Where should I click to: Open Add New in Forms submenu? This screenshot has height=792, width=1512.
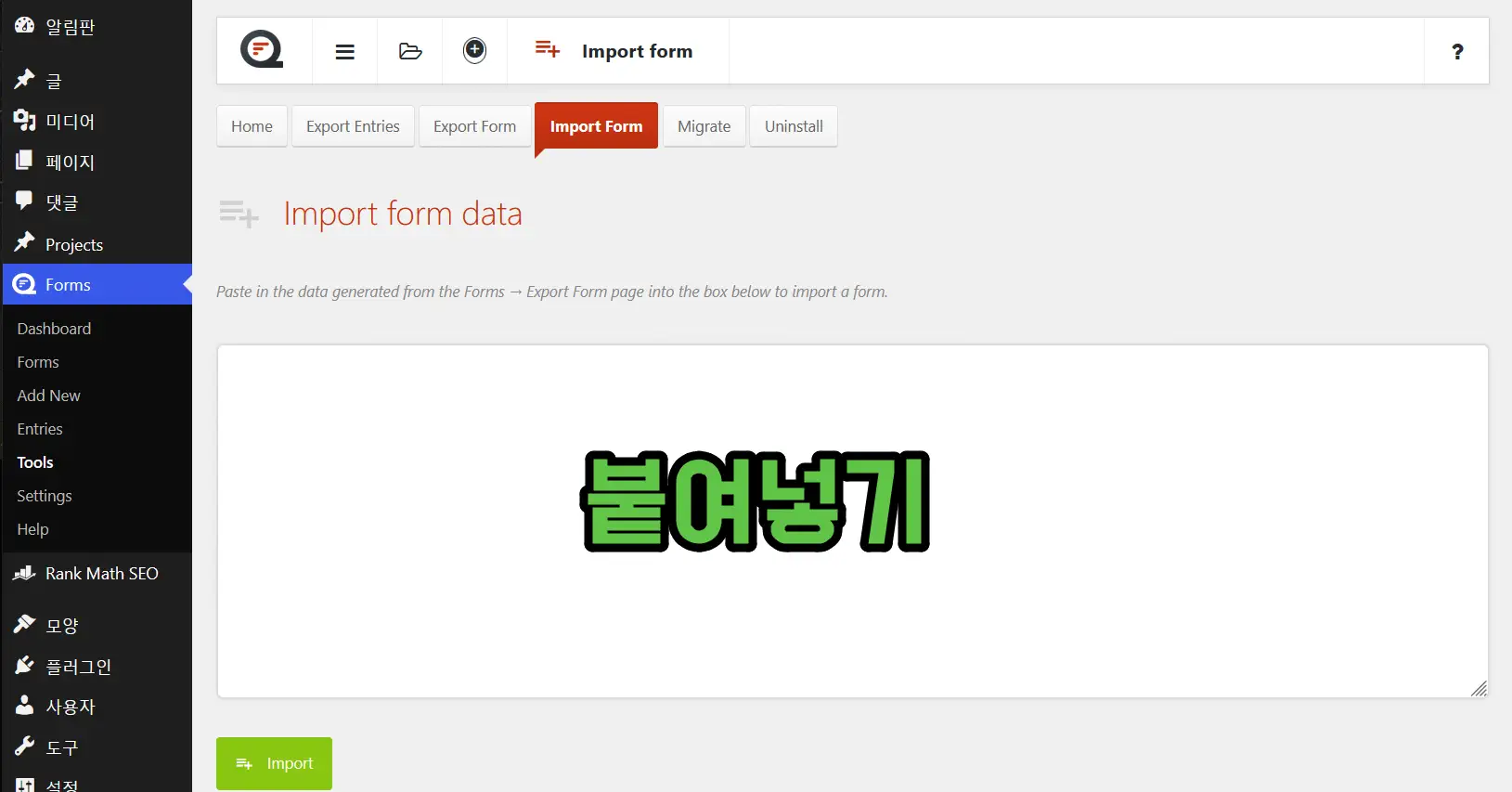coord(48,396)
